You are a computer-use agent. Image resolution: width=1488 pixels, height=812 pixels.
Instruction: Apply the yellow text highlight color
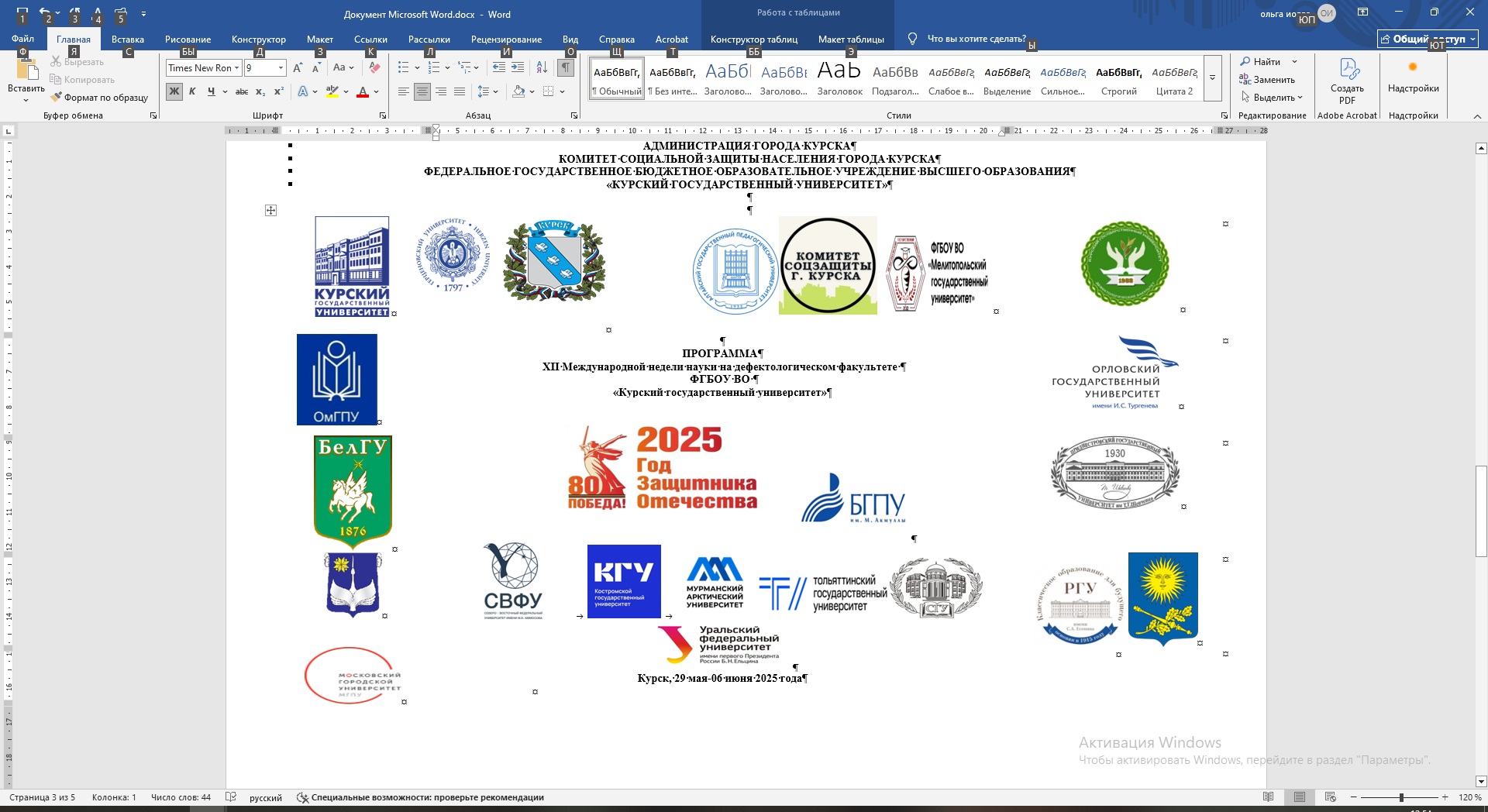332,91
